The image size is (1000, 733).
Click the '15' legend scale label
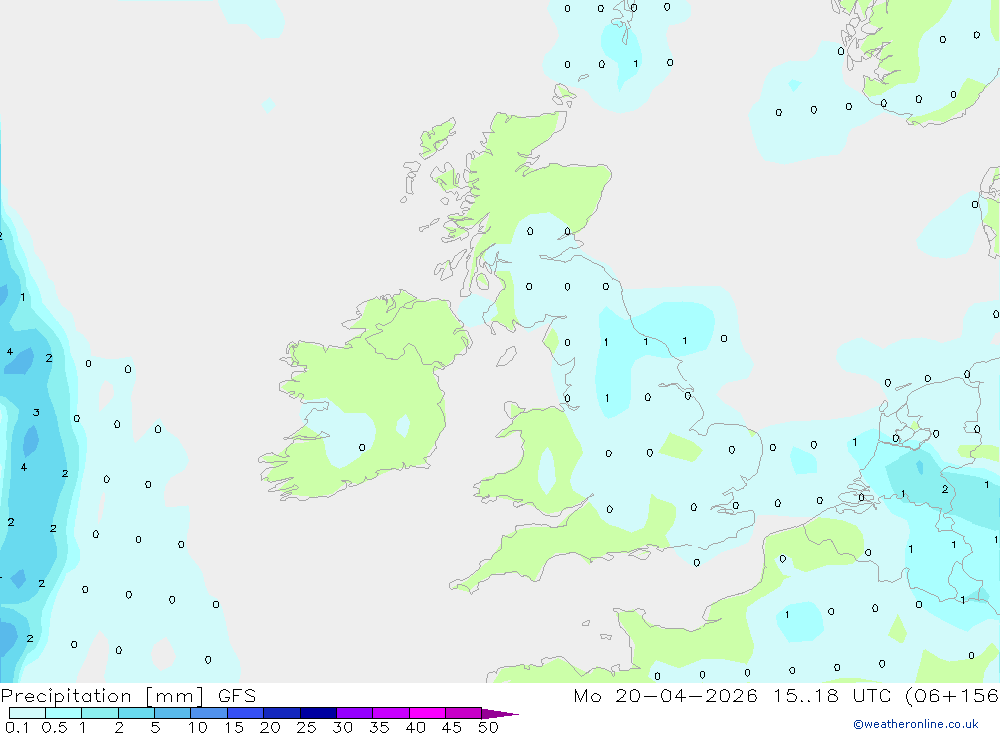tap(234, 727)
